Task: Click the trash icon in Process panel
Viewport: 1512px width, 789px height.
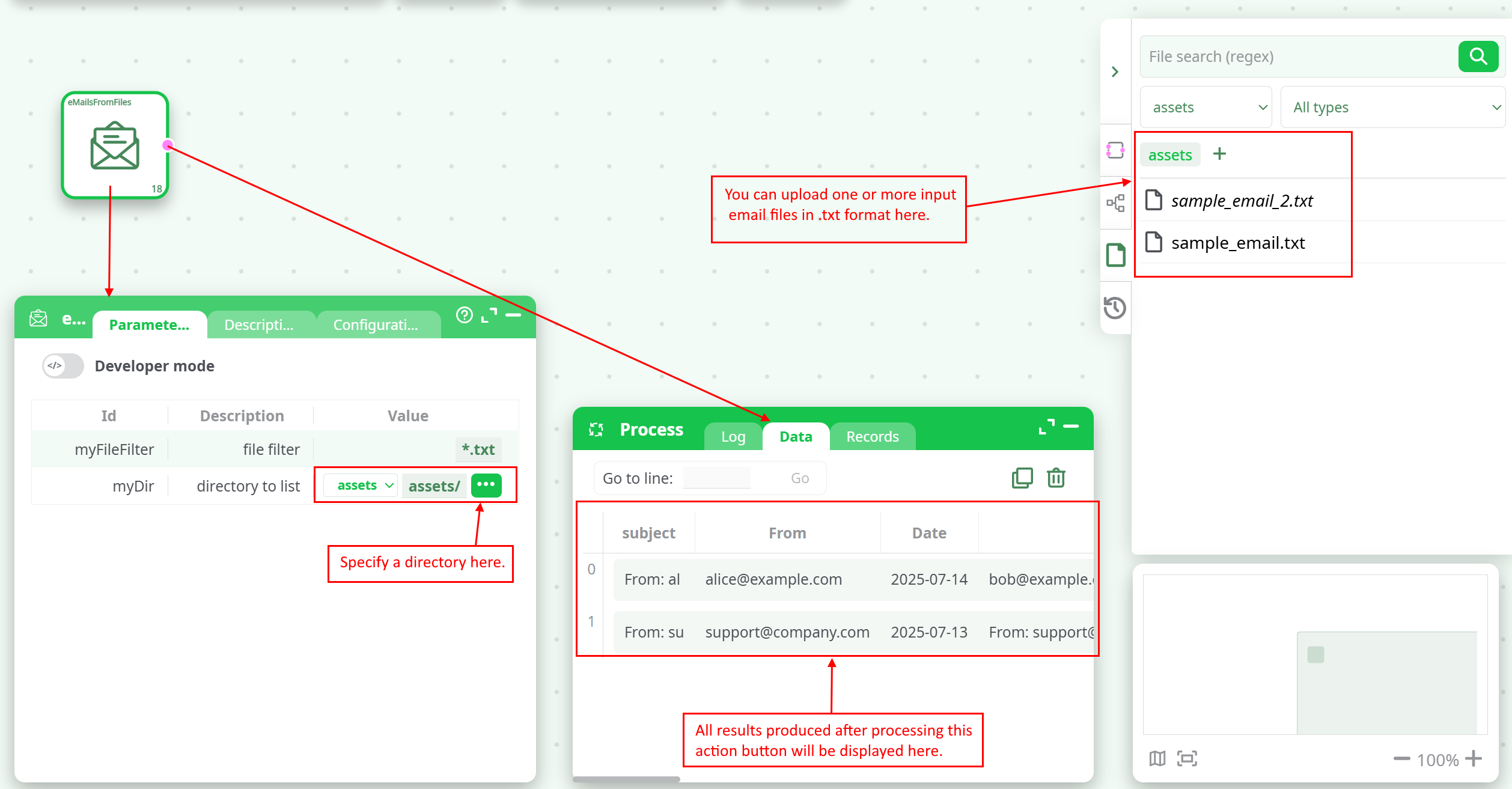Action: pyautogui.click(x=1056, y=478)
